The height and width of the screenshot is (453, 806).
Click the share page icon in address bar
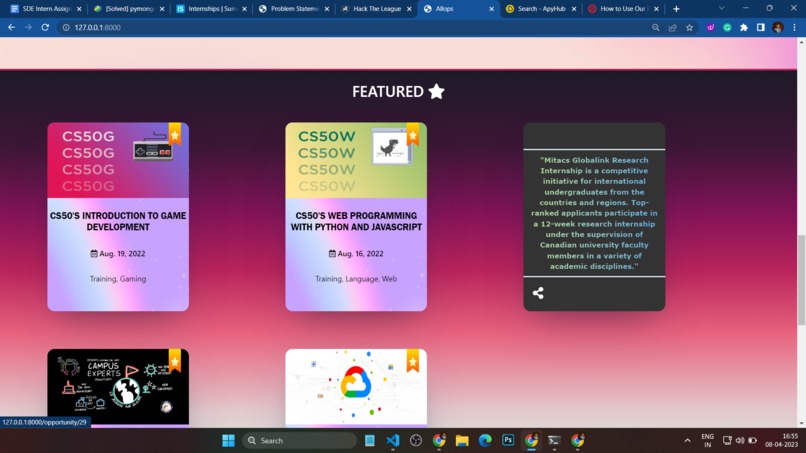(672, 27)
